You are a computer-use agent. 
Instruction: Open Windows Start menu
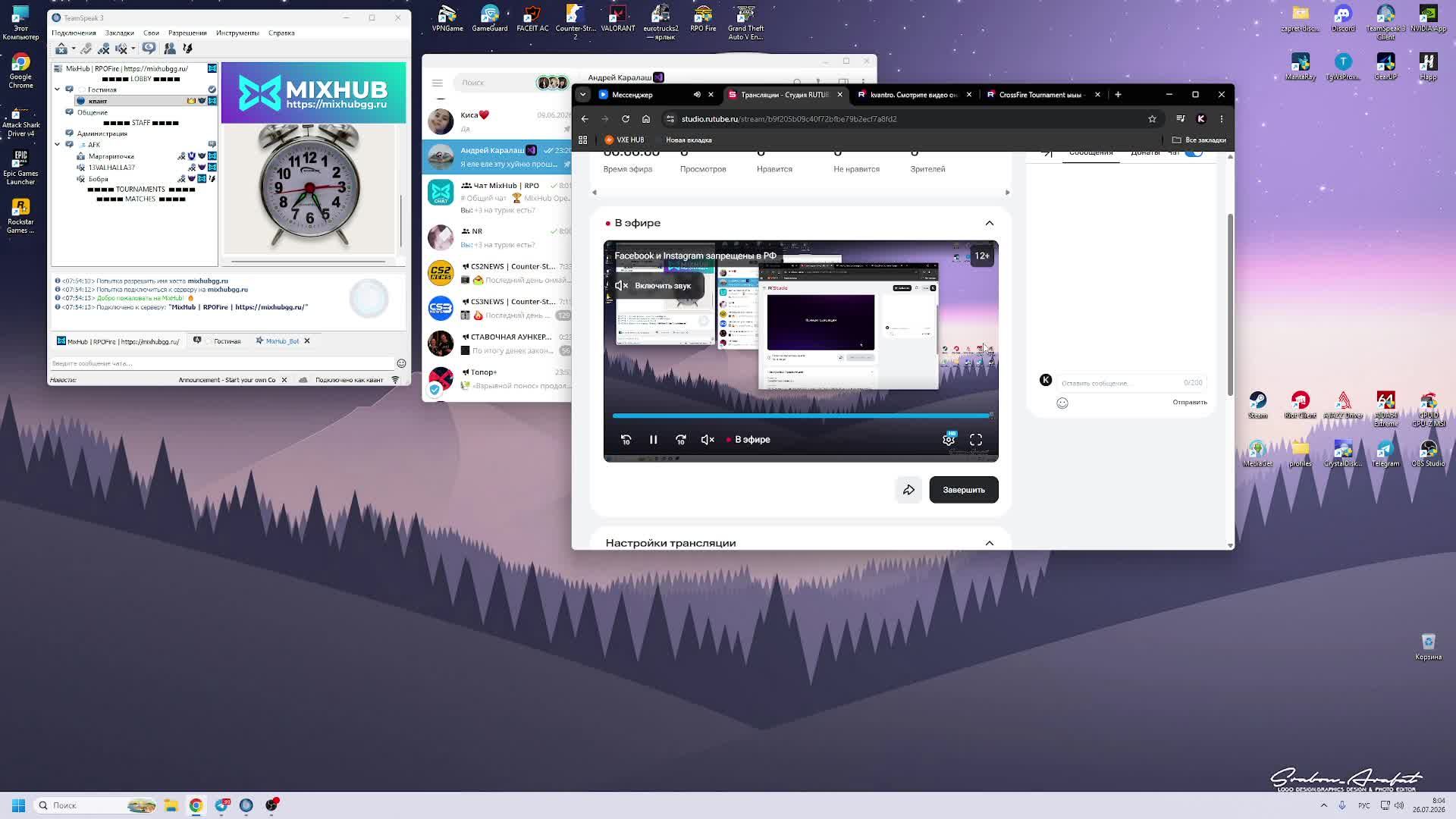coord(18,805)
